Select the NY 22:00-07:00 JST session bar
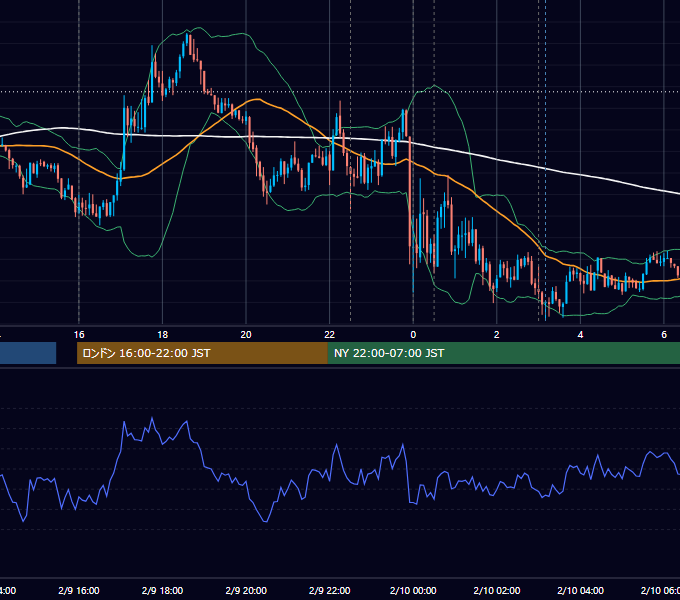 pos(503,353)
